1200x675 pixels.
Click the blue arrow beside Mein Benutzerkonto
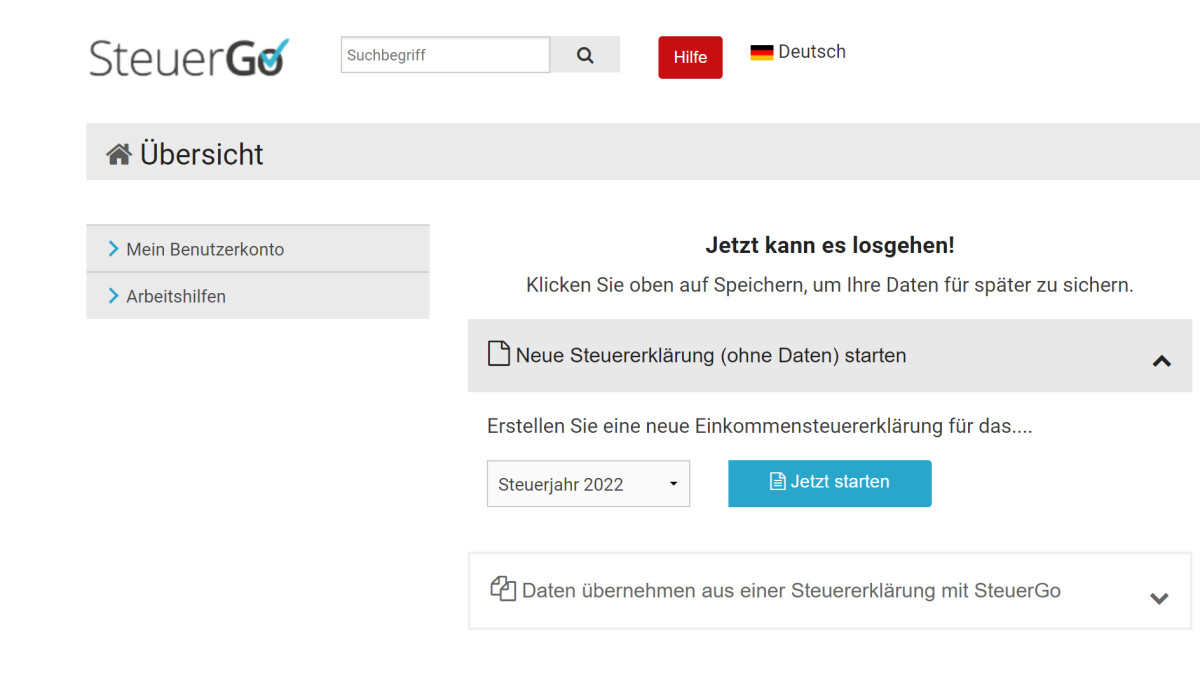point(114,248)
